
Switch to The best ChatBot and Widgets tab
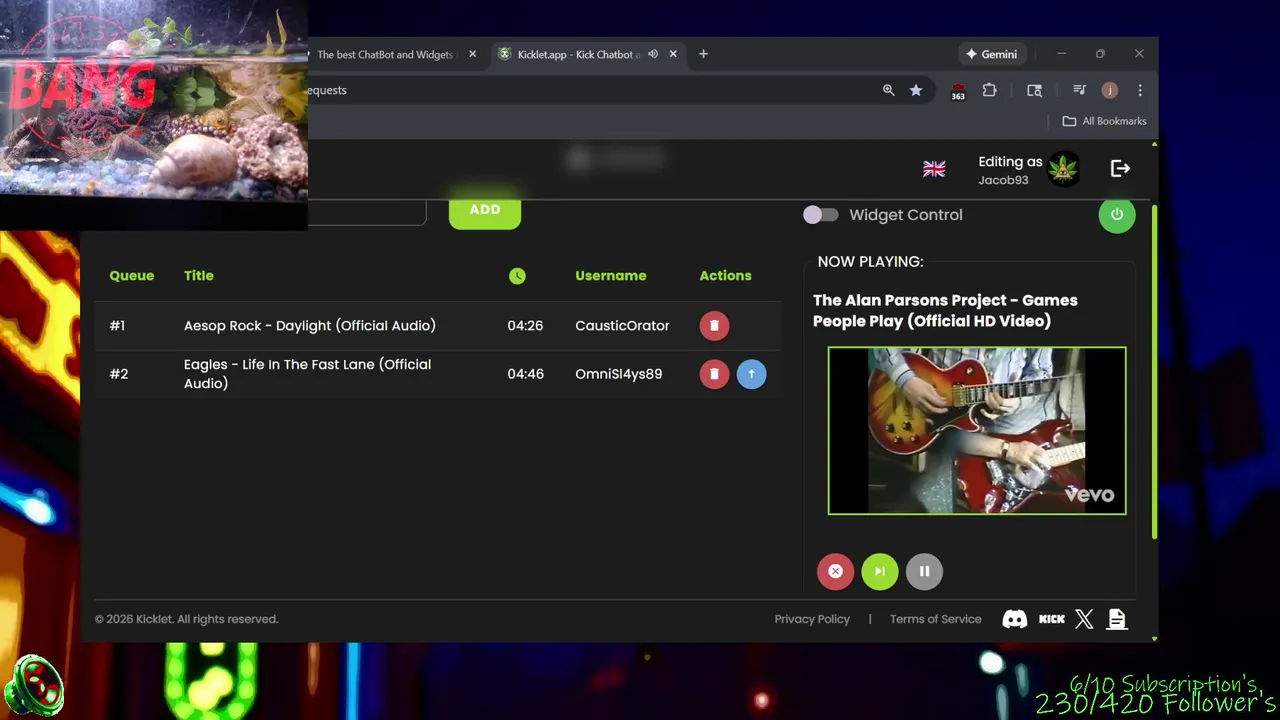(x=384, y=54)
